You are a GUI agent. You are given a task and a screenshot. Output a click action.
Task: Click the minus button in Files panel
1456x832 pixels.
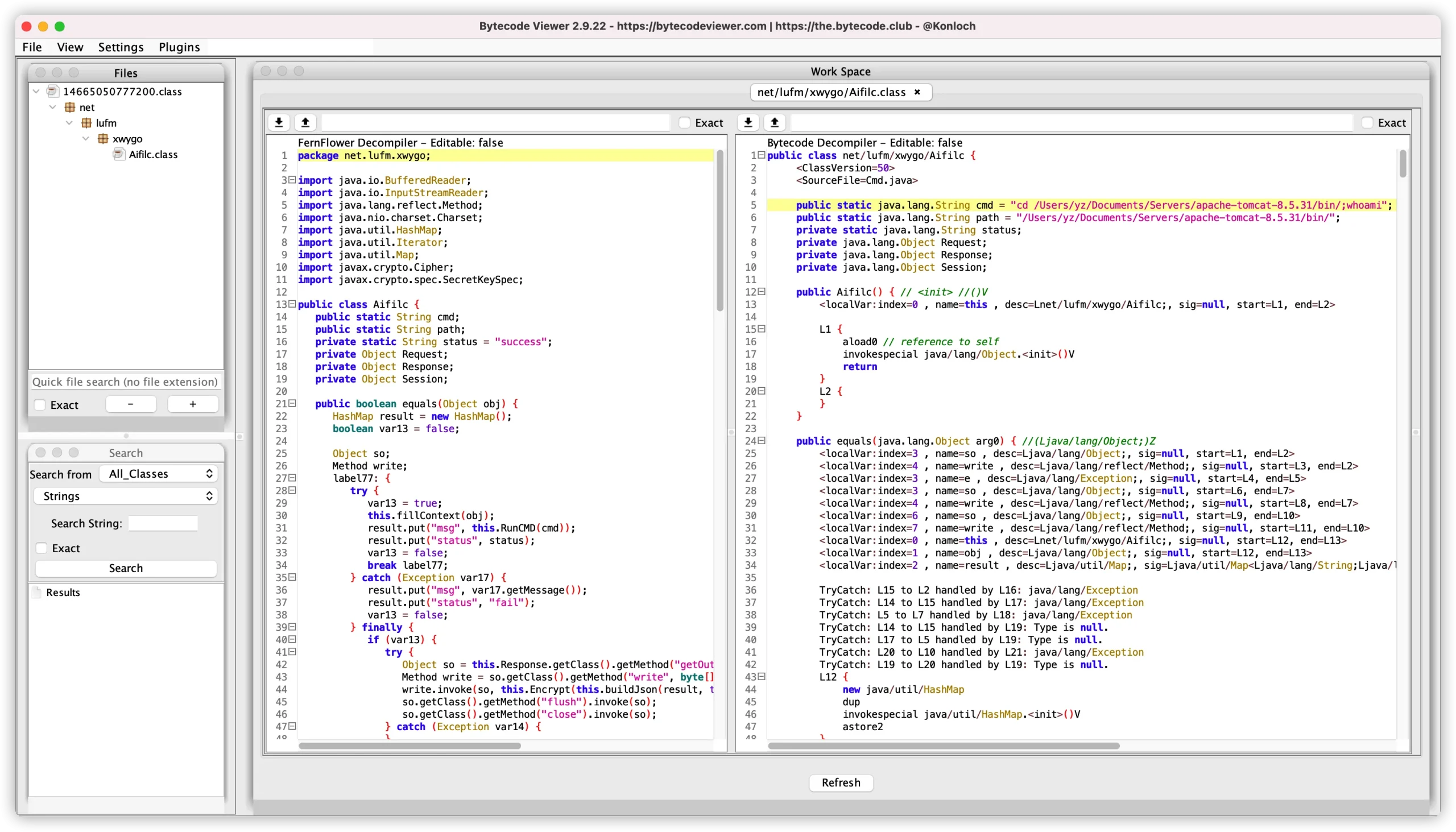tap(131, 404)
